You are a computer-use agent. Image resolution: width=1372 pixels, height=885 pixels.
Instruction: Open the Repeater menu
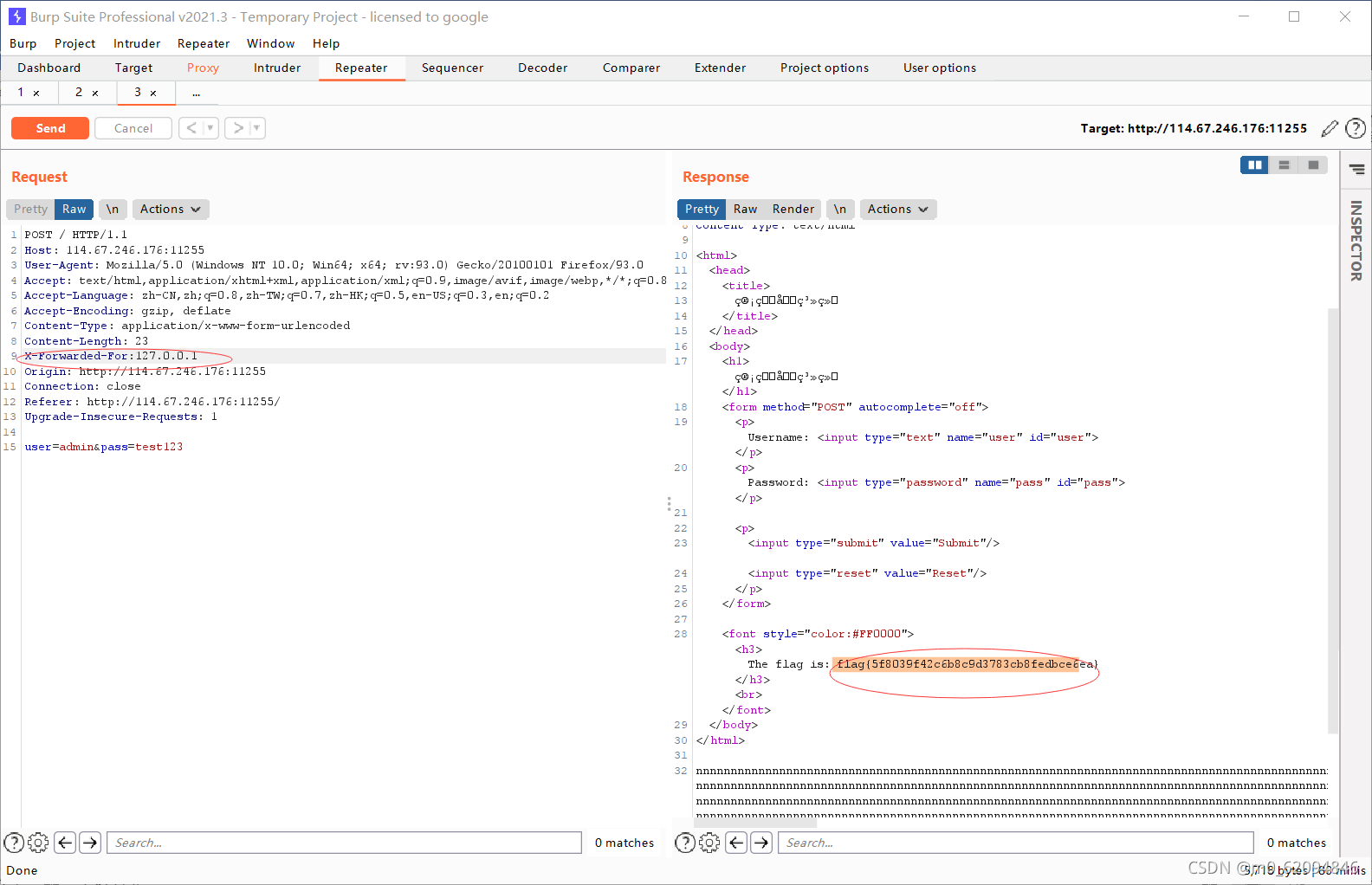click(x=204, y=43)
